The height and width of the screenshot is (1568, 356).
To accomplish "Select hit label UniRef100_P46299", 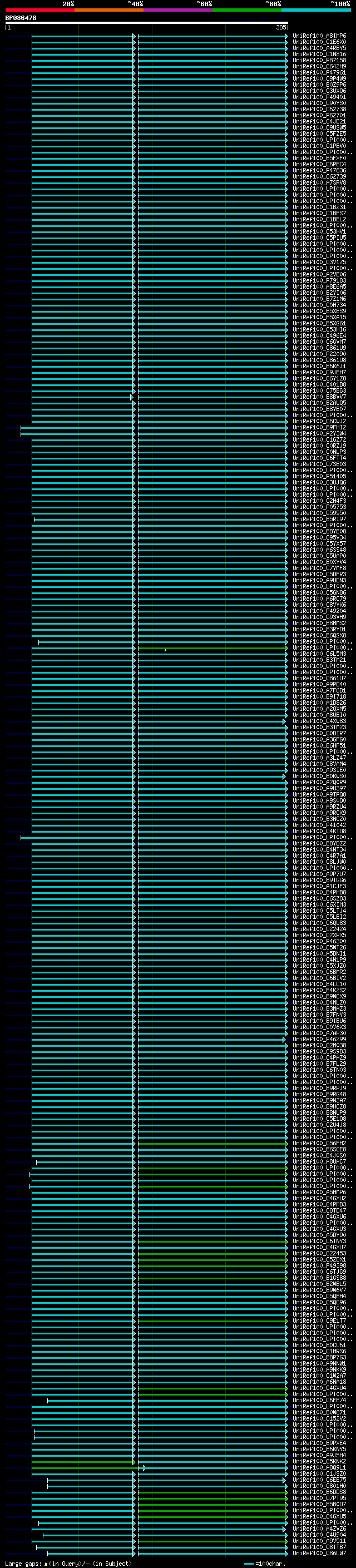I will 319,1040.
